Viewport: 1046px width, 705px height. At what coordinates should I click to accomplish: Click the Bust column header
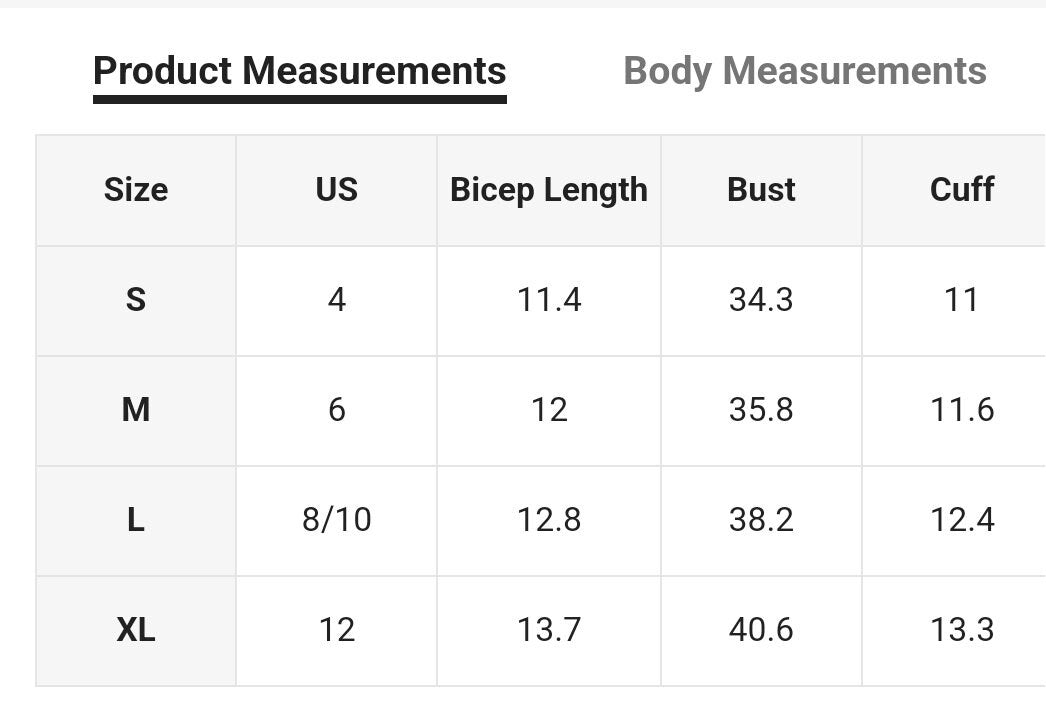click(x=761, y=190)
